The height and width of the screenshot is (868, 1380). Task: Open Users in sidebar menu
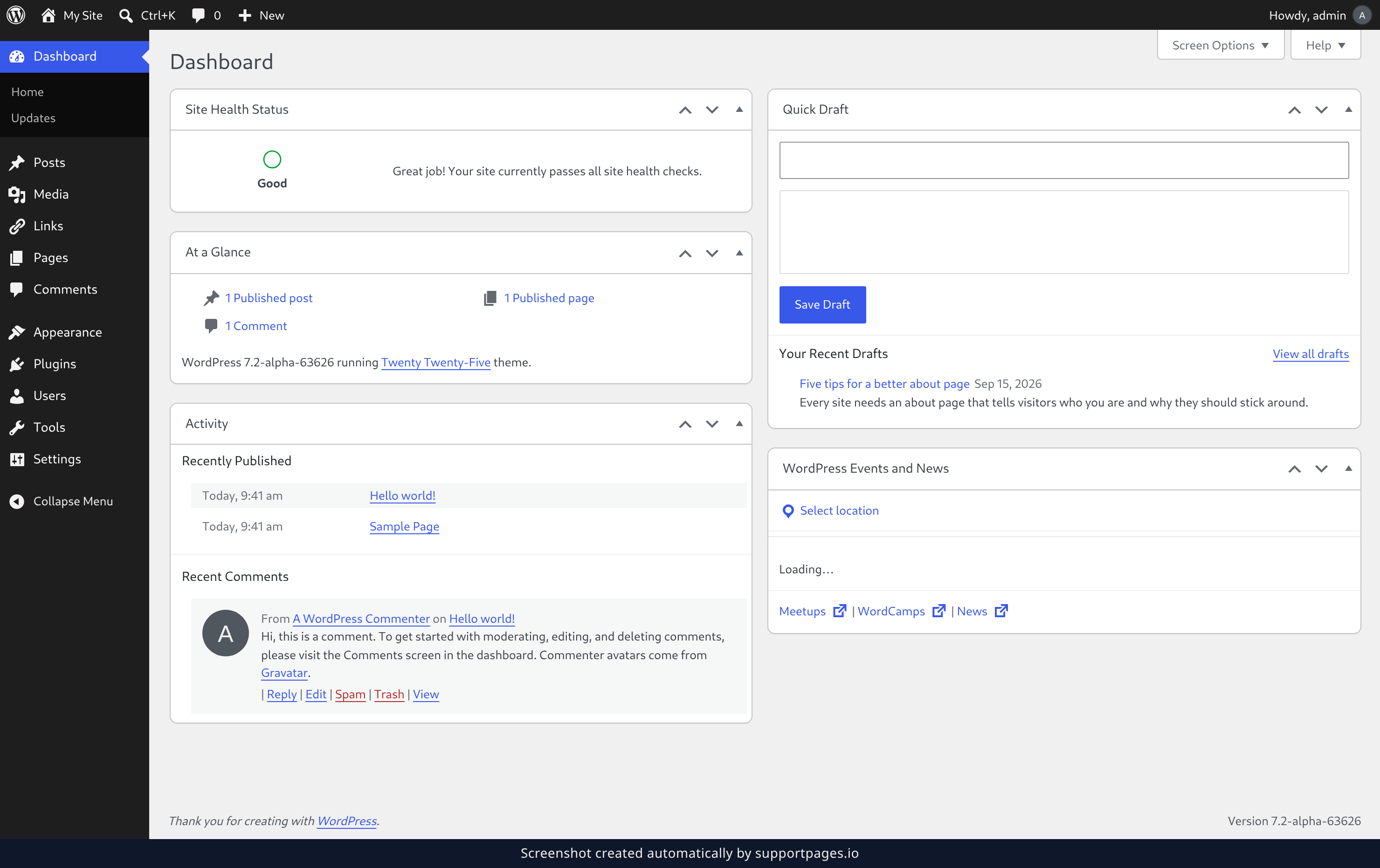click(75, 395)
